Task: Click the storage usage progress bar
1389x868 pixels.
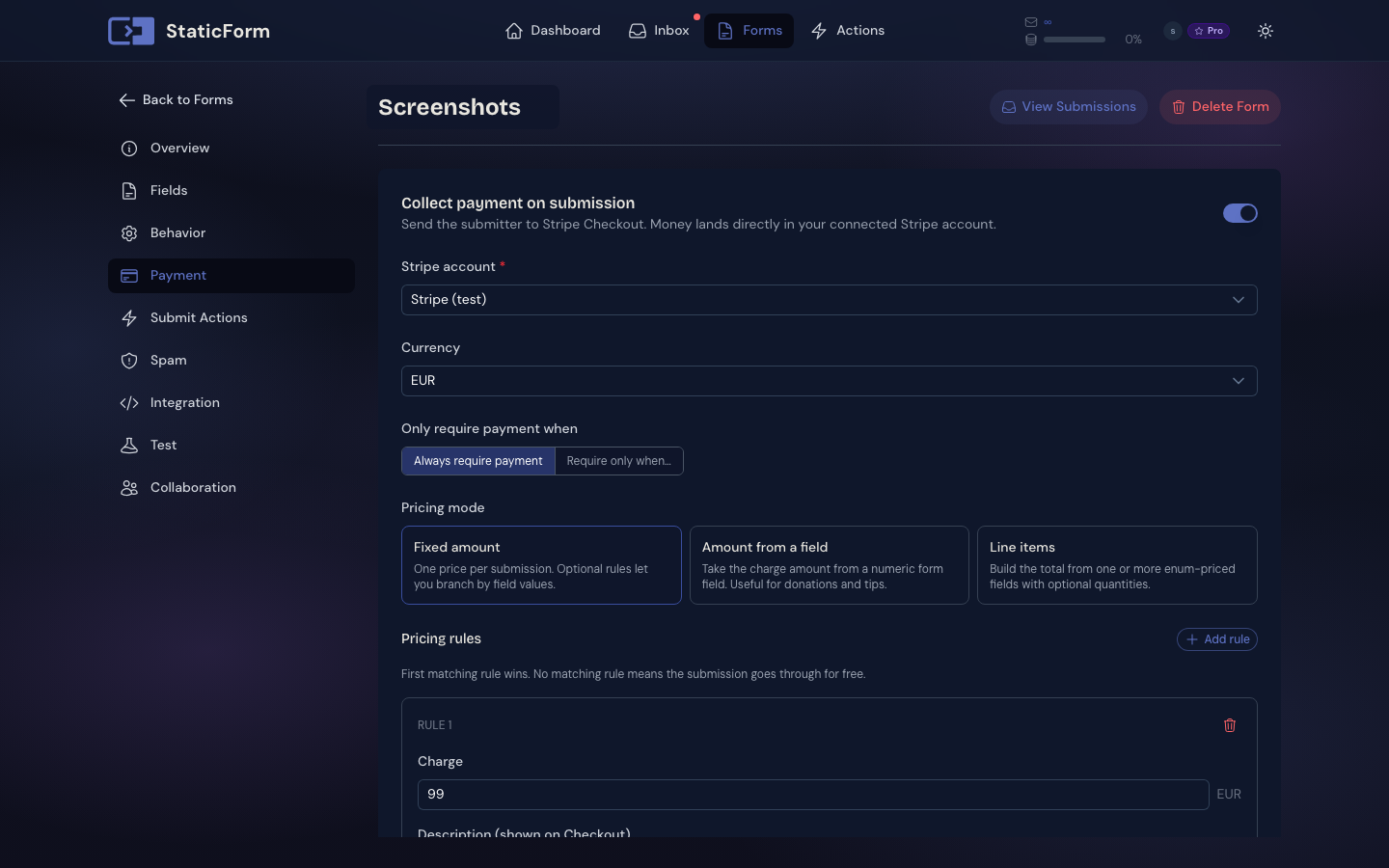Action: click(1075, 40)
